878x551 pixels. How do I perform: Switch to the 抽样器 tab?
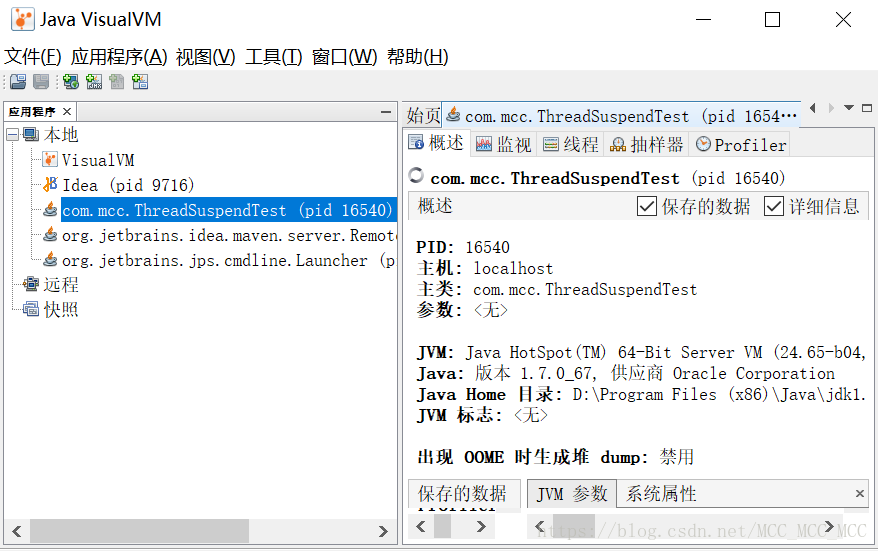[646, 144]
